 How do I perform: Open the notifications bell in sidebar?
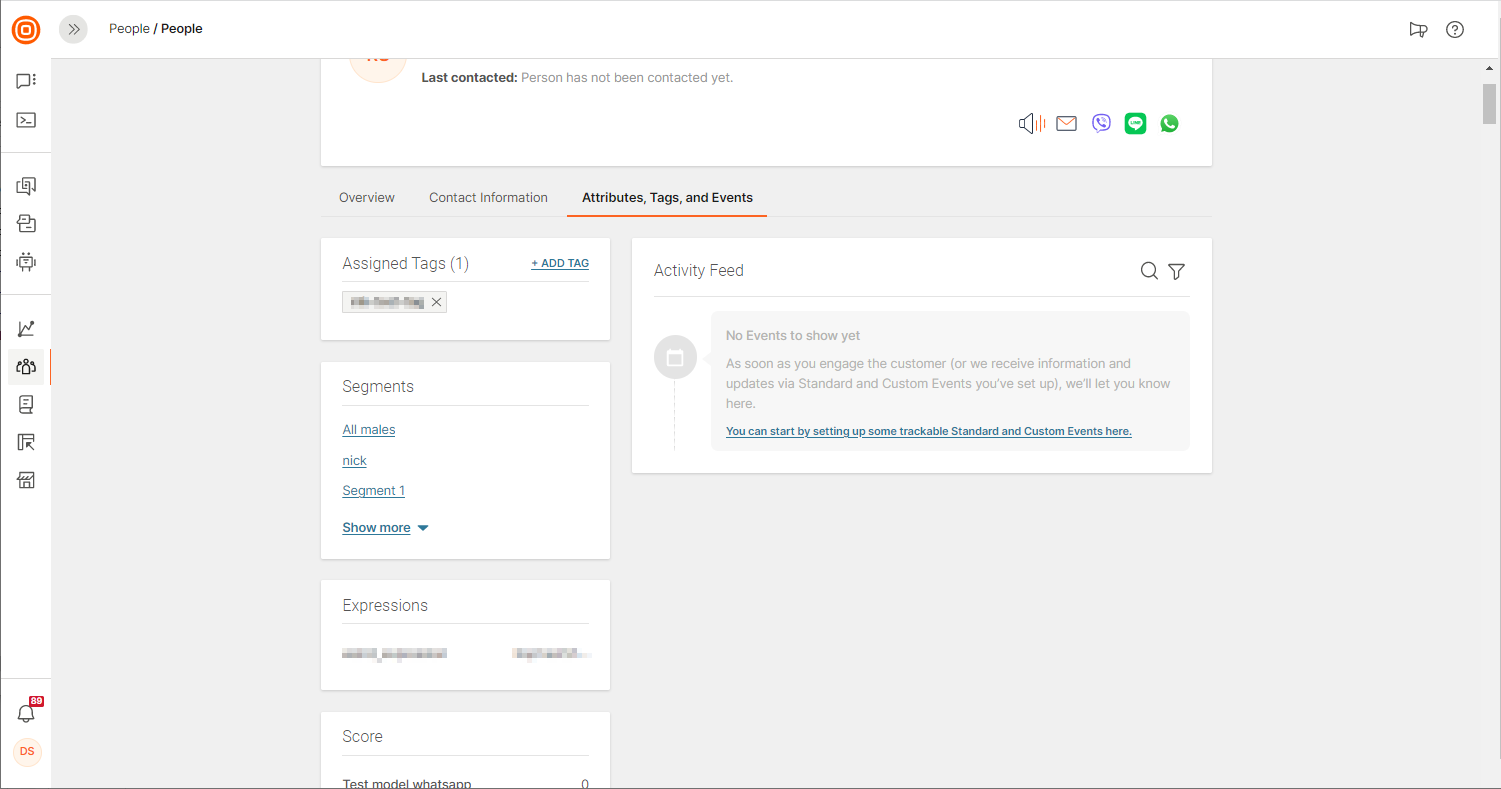point(26,713)
